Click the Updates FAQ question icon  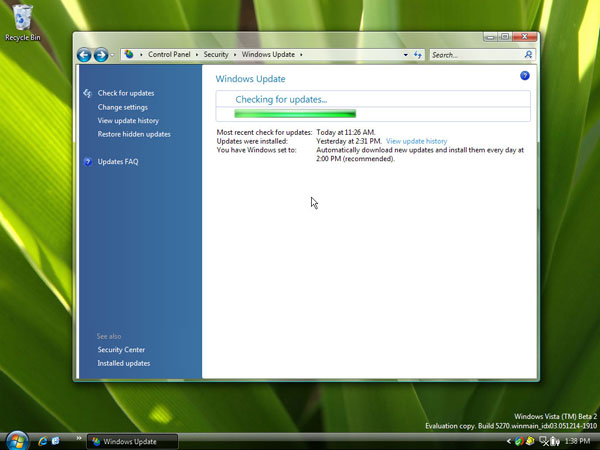coord(88,161)
